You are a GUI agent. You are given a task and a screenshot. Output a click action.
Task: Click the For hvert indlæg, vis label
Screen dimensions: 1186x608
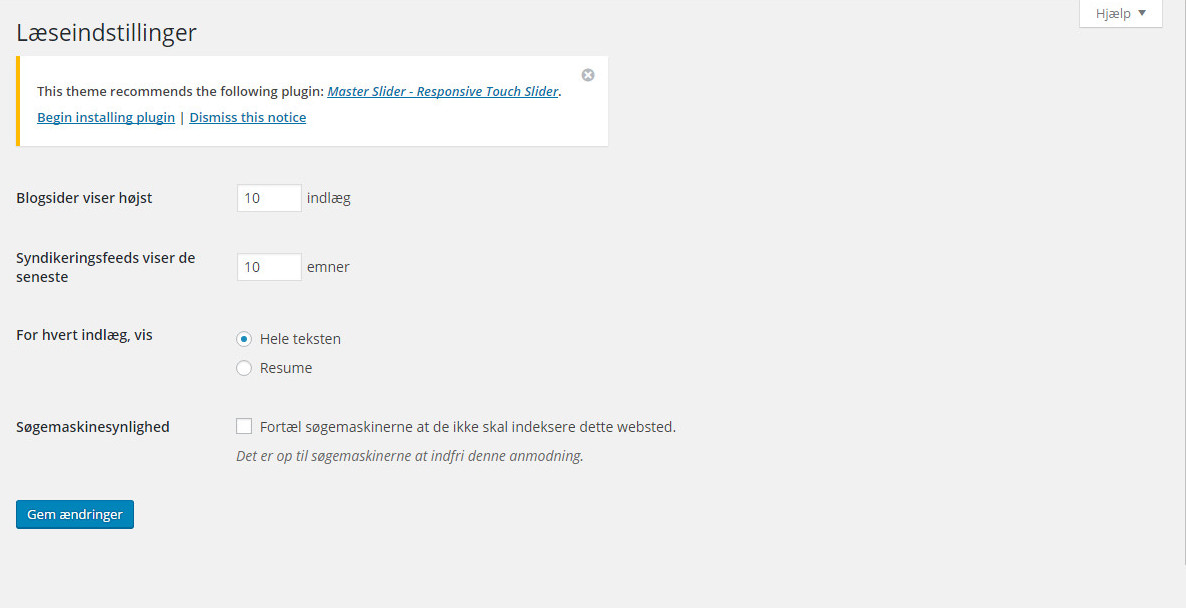(x=84, y=335)
